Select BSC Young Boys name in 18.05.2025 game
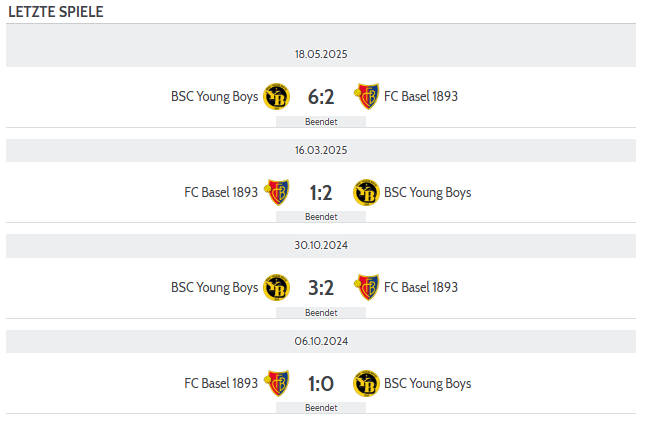 [215, 97]
